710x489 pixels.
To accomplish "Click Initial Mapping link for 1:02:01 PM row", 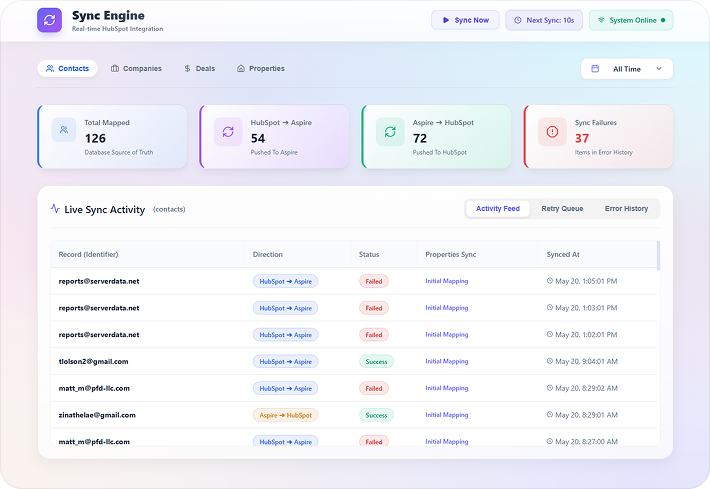I will [446, 335].
